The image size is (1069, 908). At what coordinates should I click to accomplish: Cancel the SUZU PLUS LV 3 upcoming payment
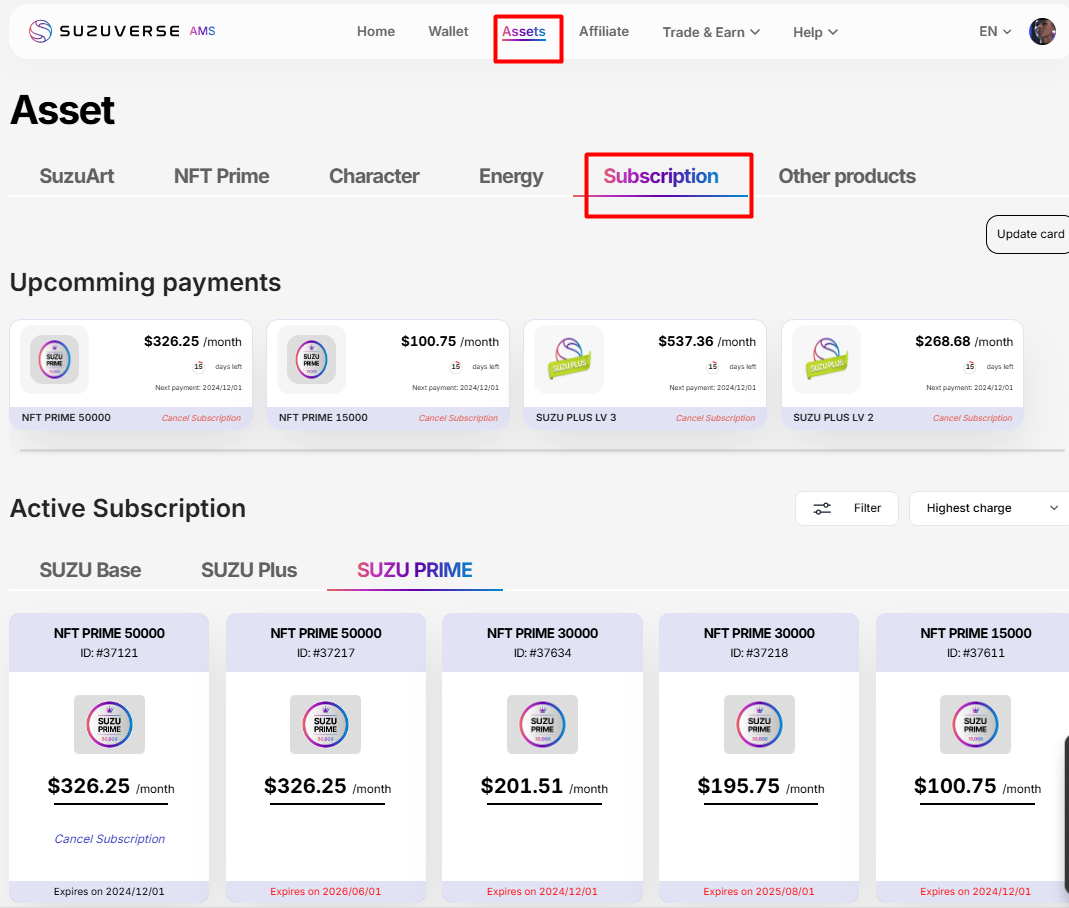[x=715, y=418]
